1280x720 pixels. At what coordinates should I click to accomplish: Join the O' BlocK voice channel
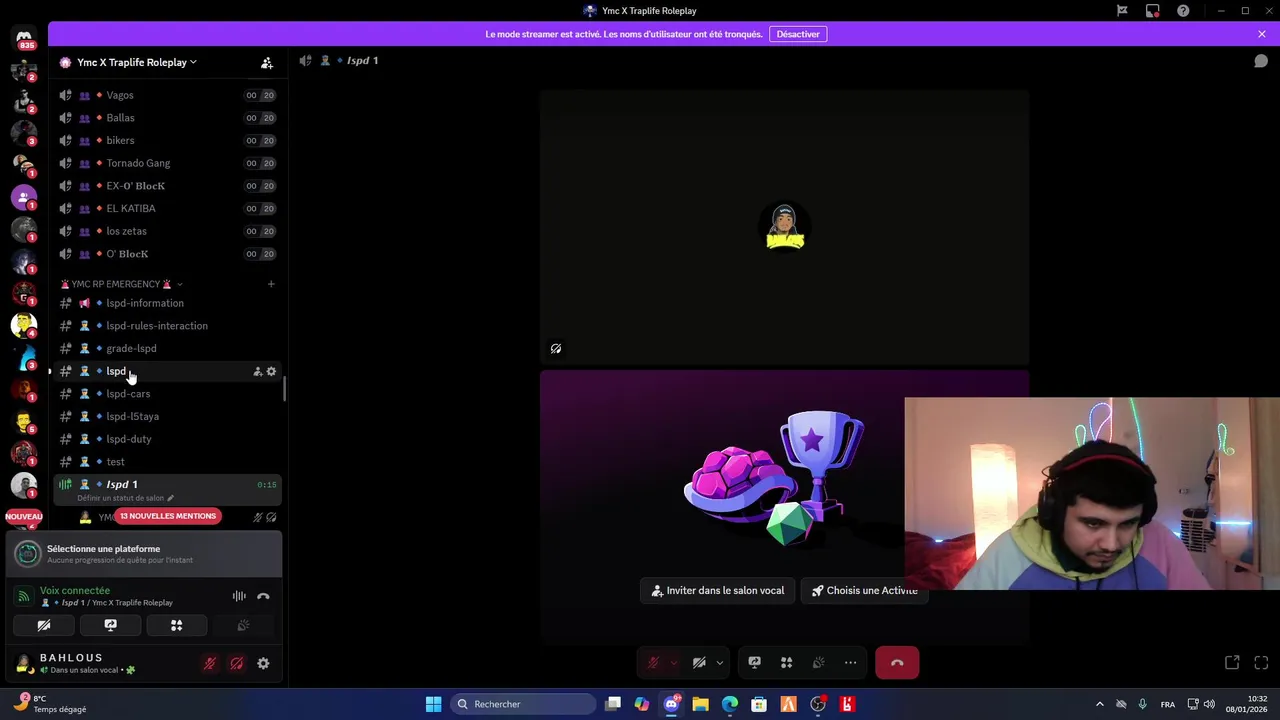tap(166, 254)
